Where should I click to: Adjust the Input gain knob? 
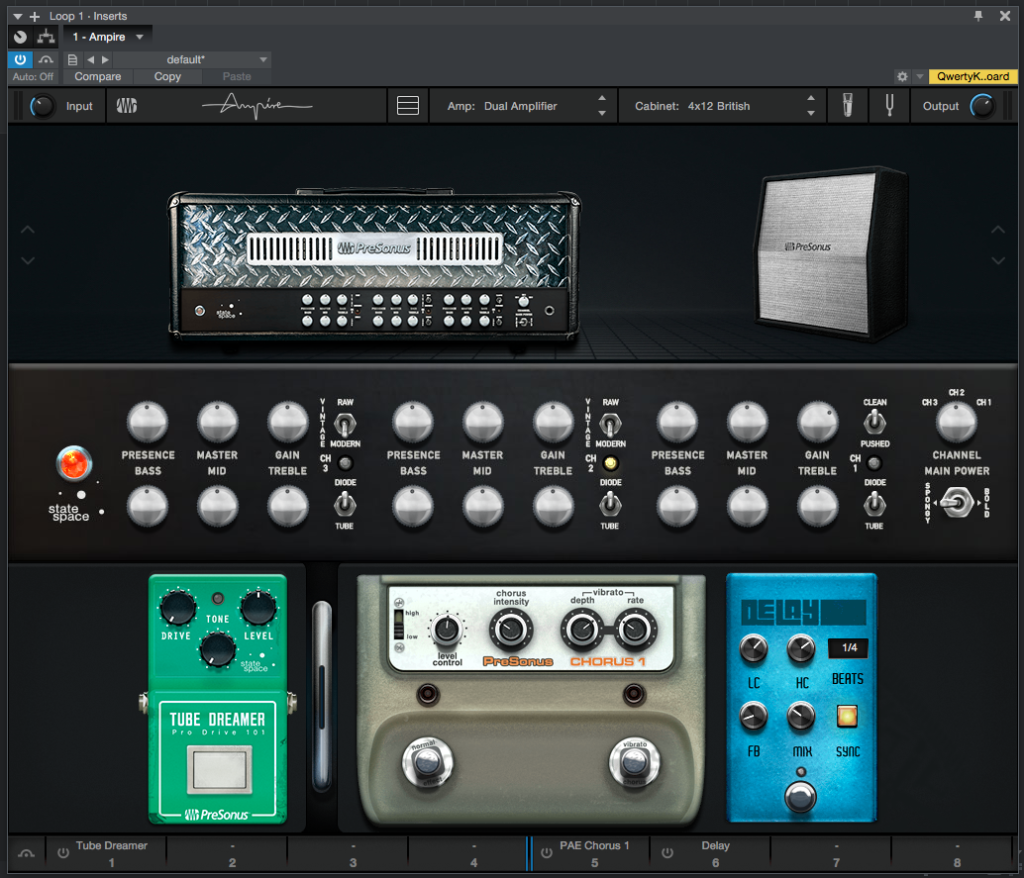(42, 106)
